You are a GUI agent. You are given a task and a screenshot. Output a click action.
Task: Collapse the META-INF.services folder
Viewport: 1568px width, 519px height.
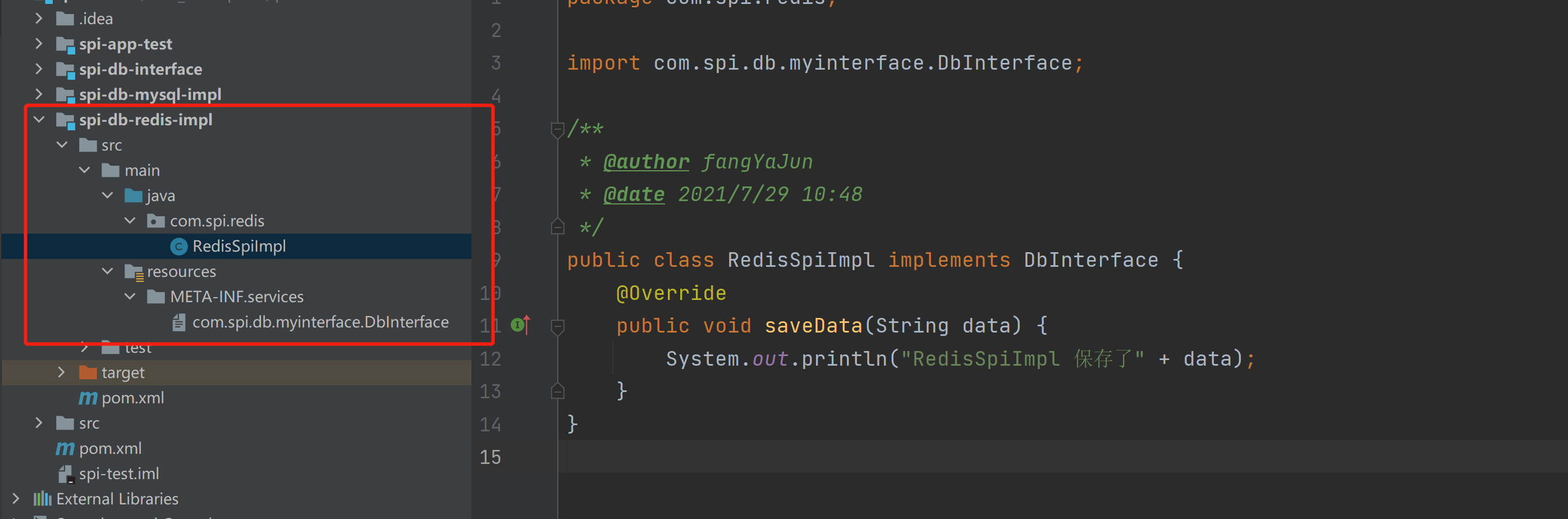pos(130,297)
